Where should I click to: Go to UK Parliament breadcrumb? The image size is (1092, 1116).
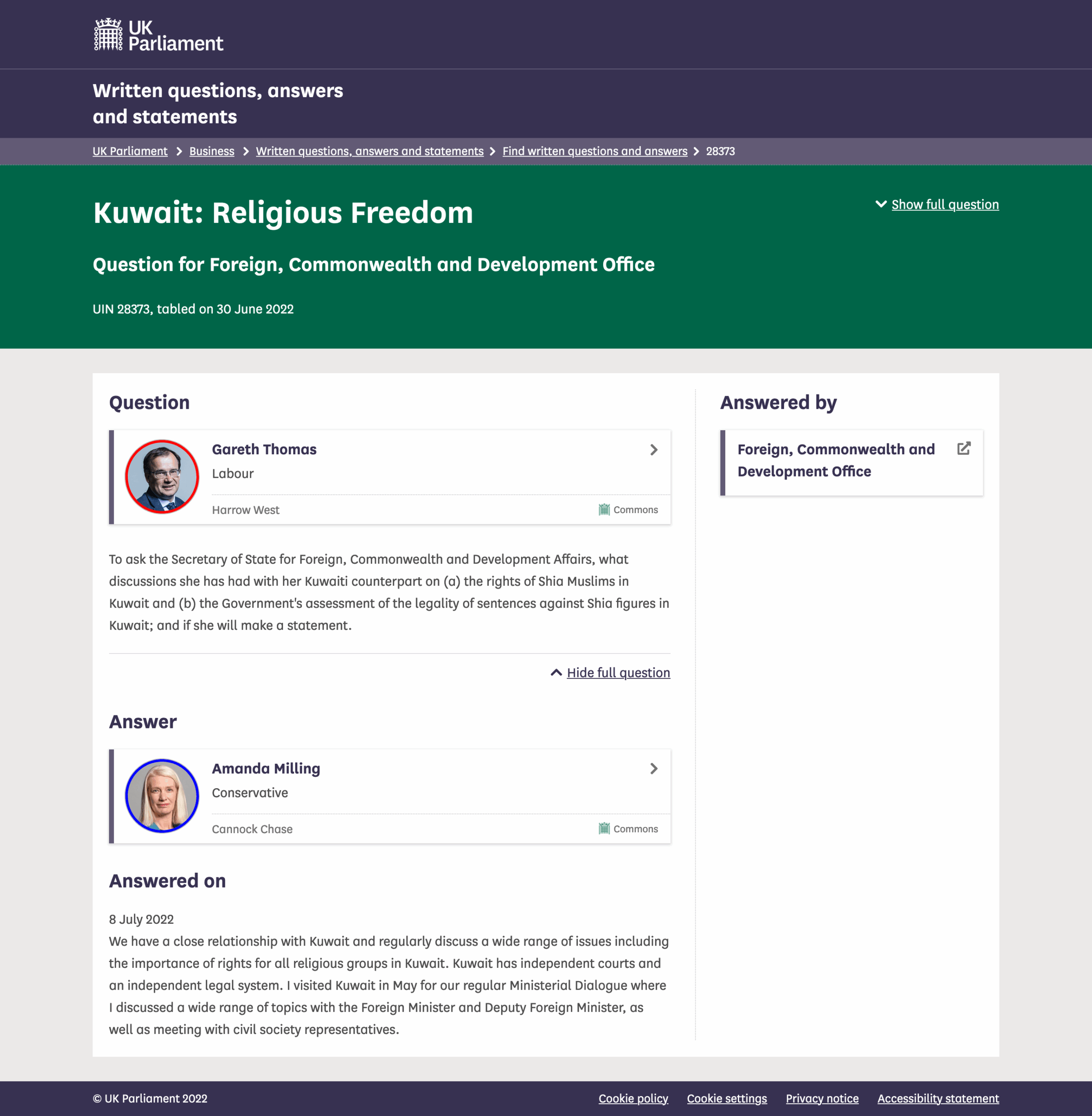130,151
